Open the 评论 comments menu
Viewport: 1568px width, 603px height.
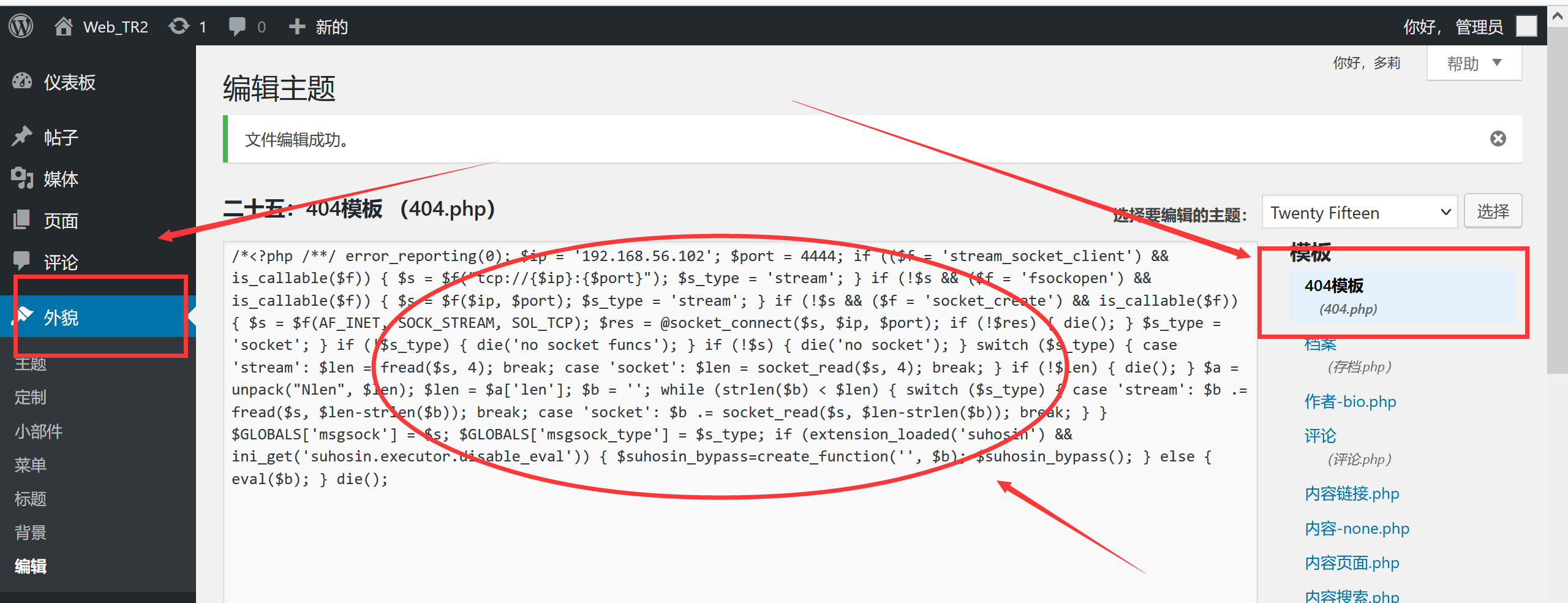point(98,262)
